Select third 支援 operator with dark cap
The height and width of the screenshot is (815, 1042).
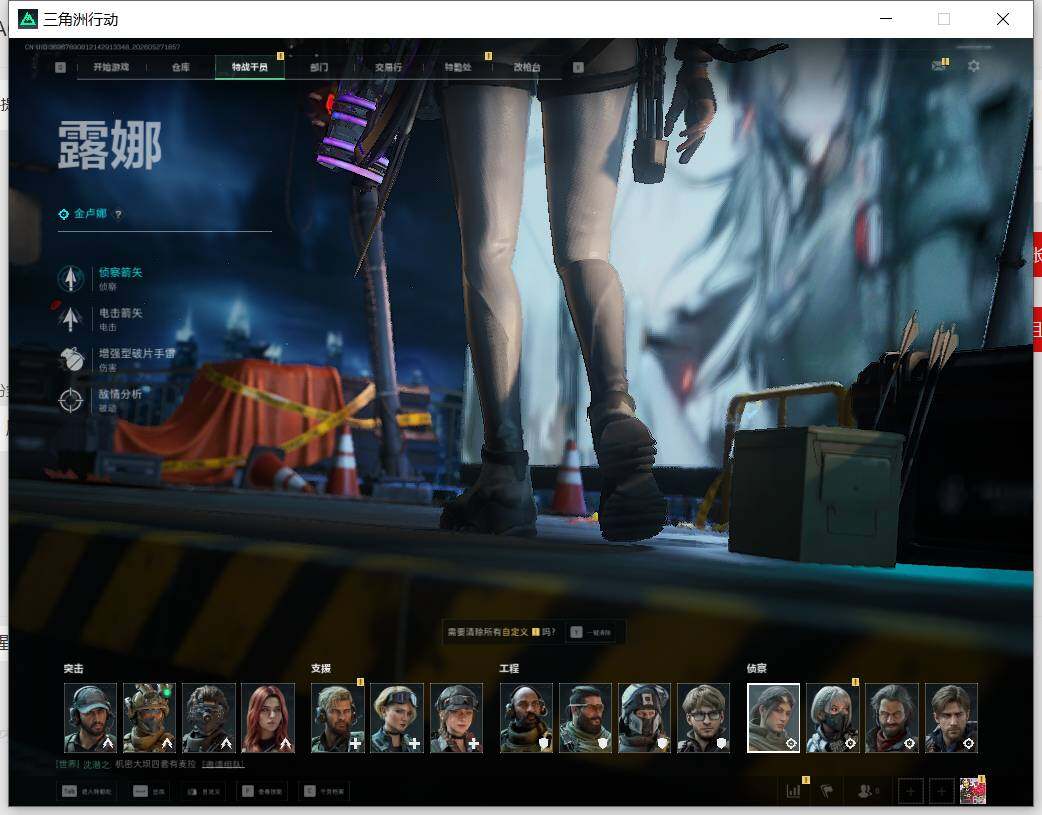point(457,718)
